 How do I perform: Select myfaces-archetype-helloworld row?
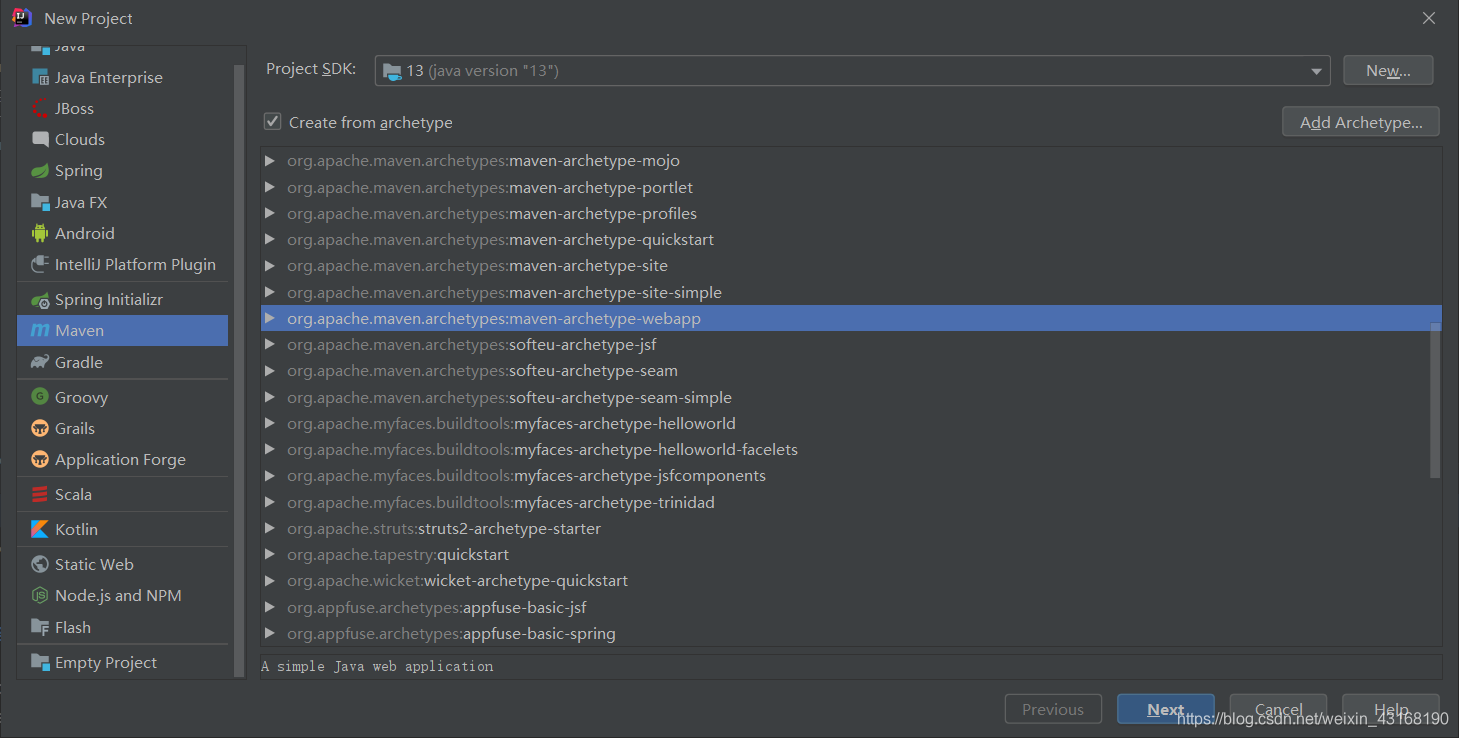851,423
